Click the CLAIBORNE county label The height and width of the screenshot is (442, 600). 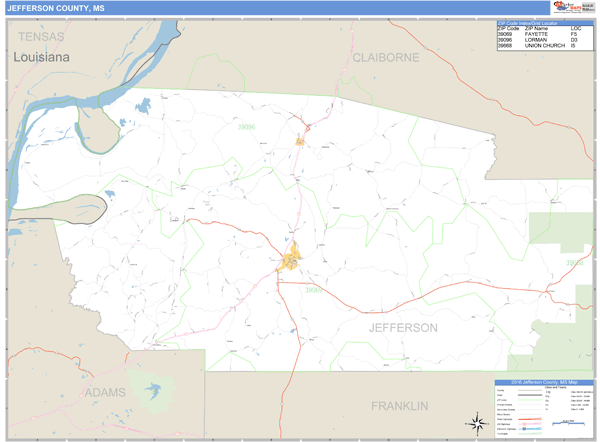[x=386, y=58]
